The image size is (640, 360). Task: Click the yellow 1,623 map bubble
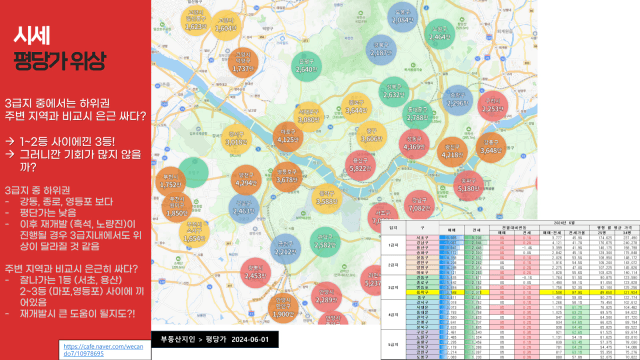coord(196,21)
